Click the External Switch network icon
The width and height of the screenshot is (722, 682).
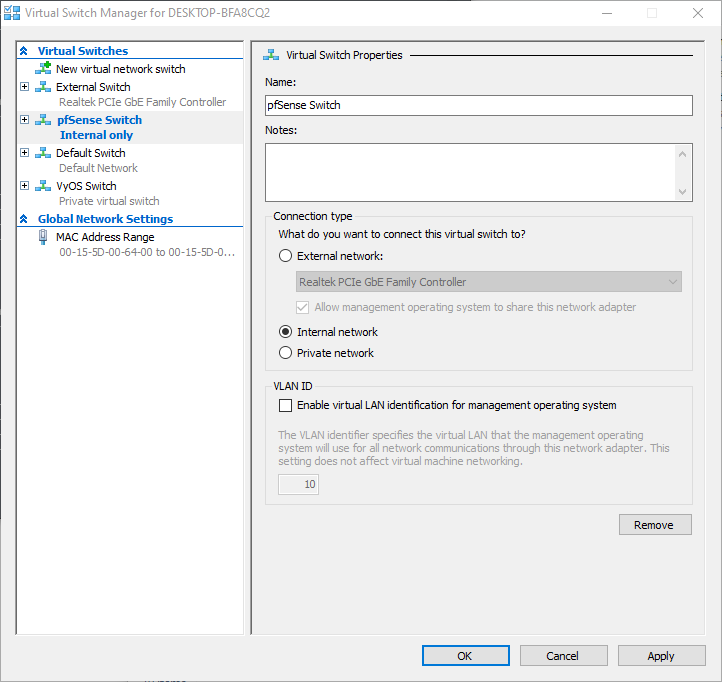43,87
